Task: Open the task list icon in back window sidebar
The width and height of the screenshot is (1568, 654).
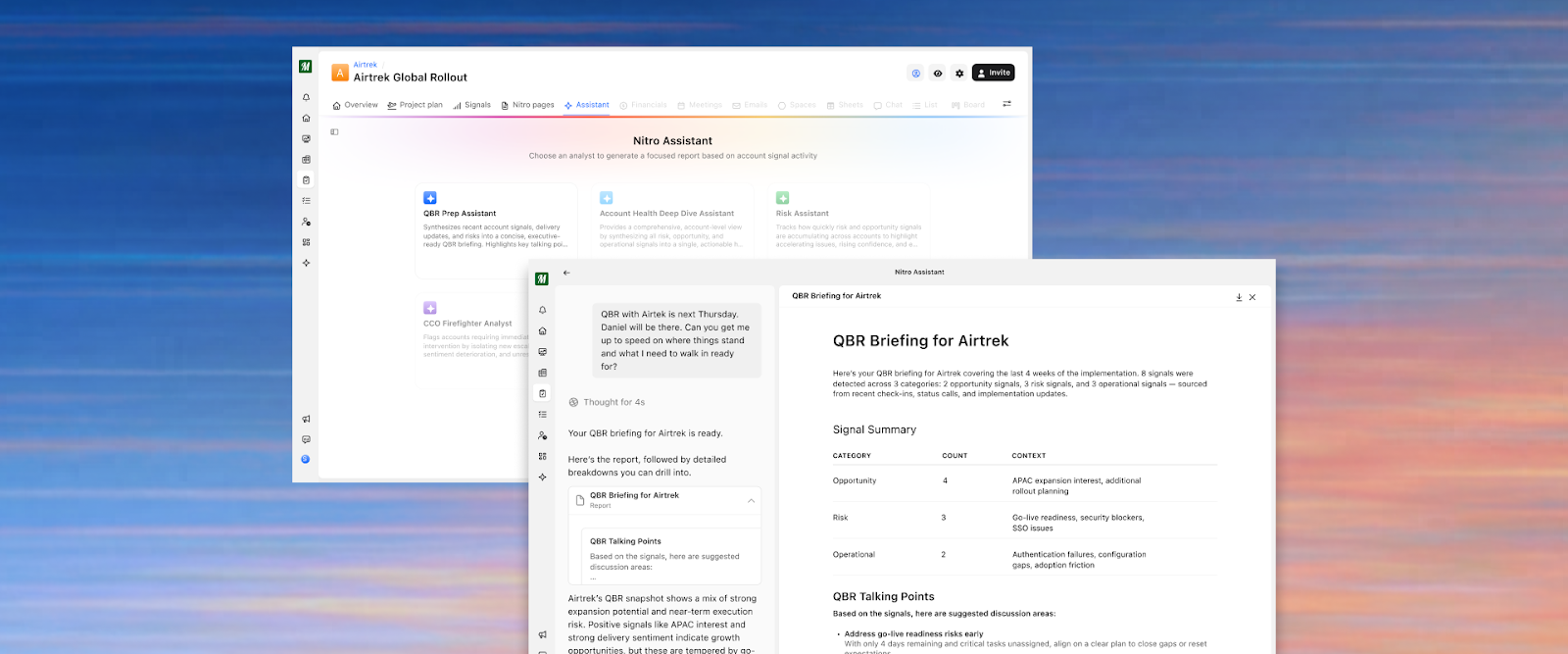Action: pyautogui.click(x=306, y=201)
